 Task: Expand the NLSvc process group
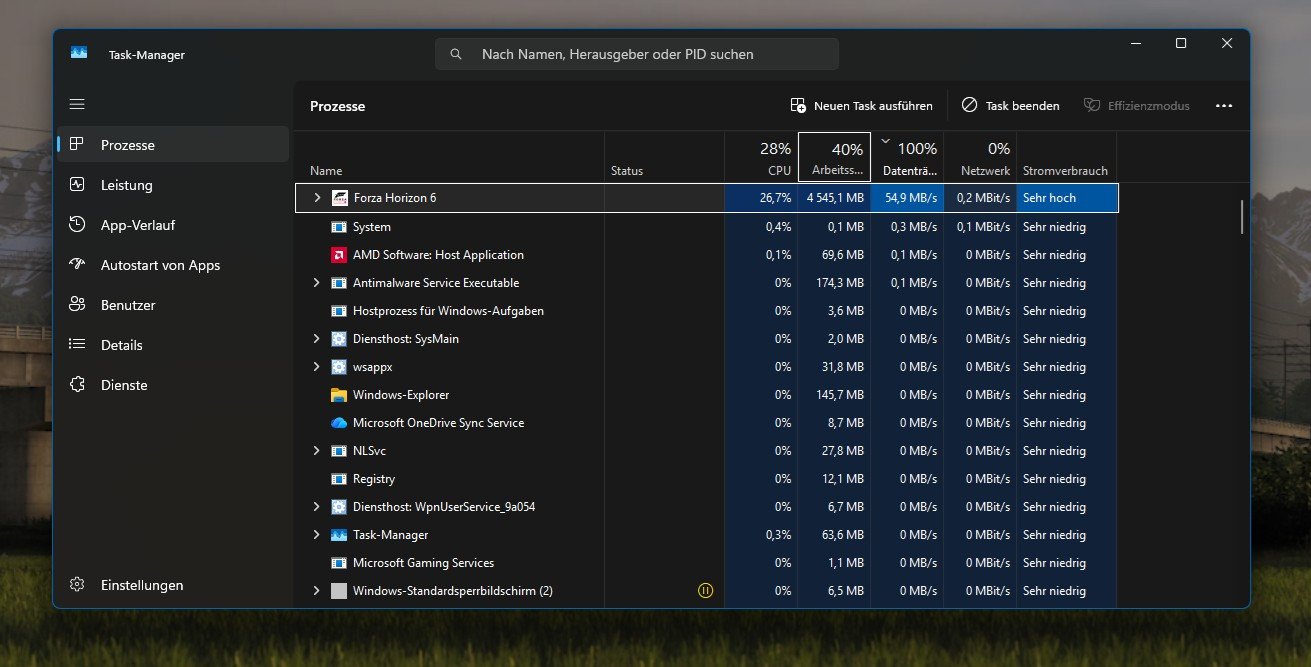(x=317, y=451)
